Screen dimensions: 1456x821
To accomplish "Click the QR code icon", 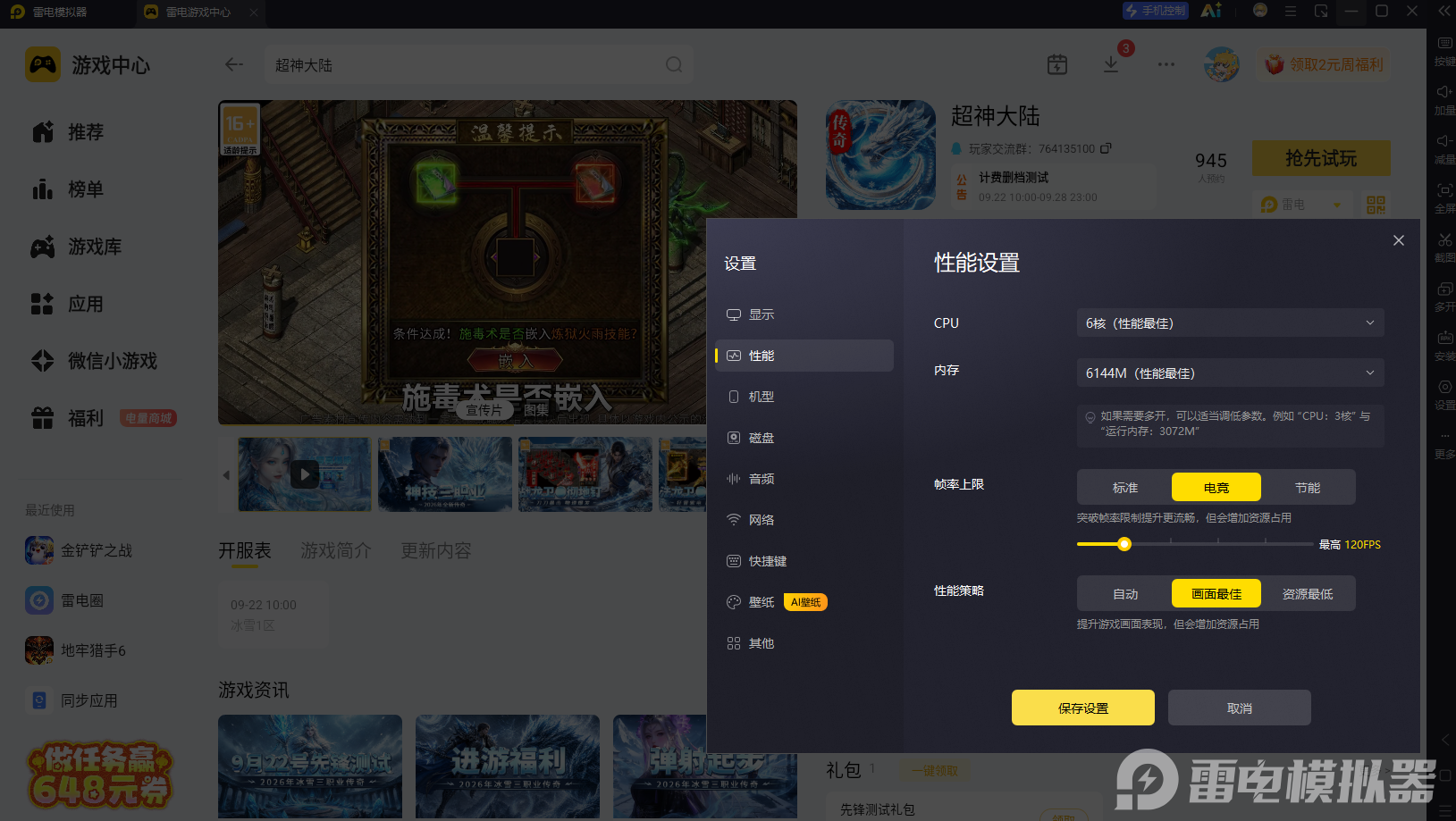I will [x=1376, y=205].
